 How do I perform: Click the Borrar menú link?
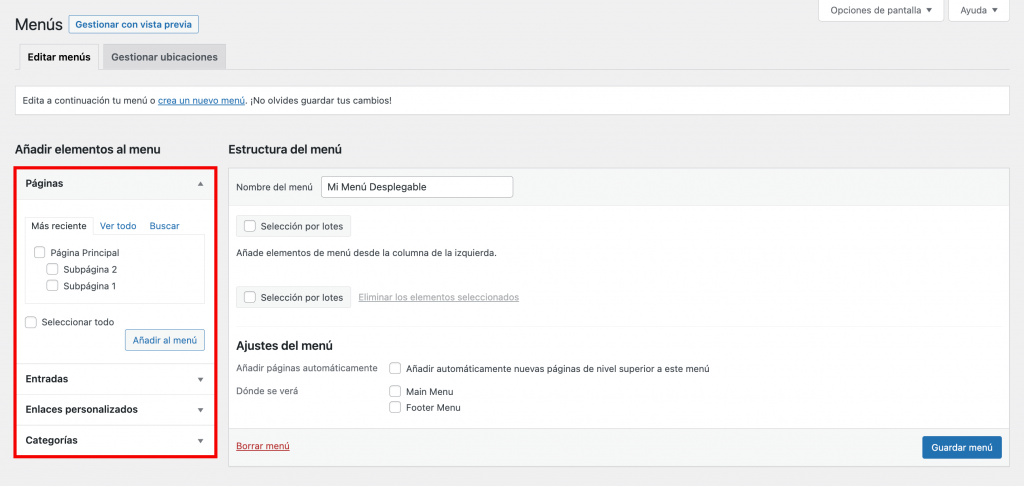tap(263, 446)
